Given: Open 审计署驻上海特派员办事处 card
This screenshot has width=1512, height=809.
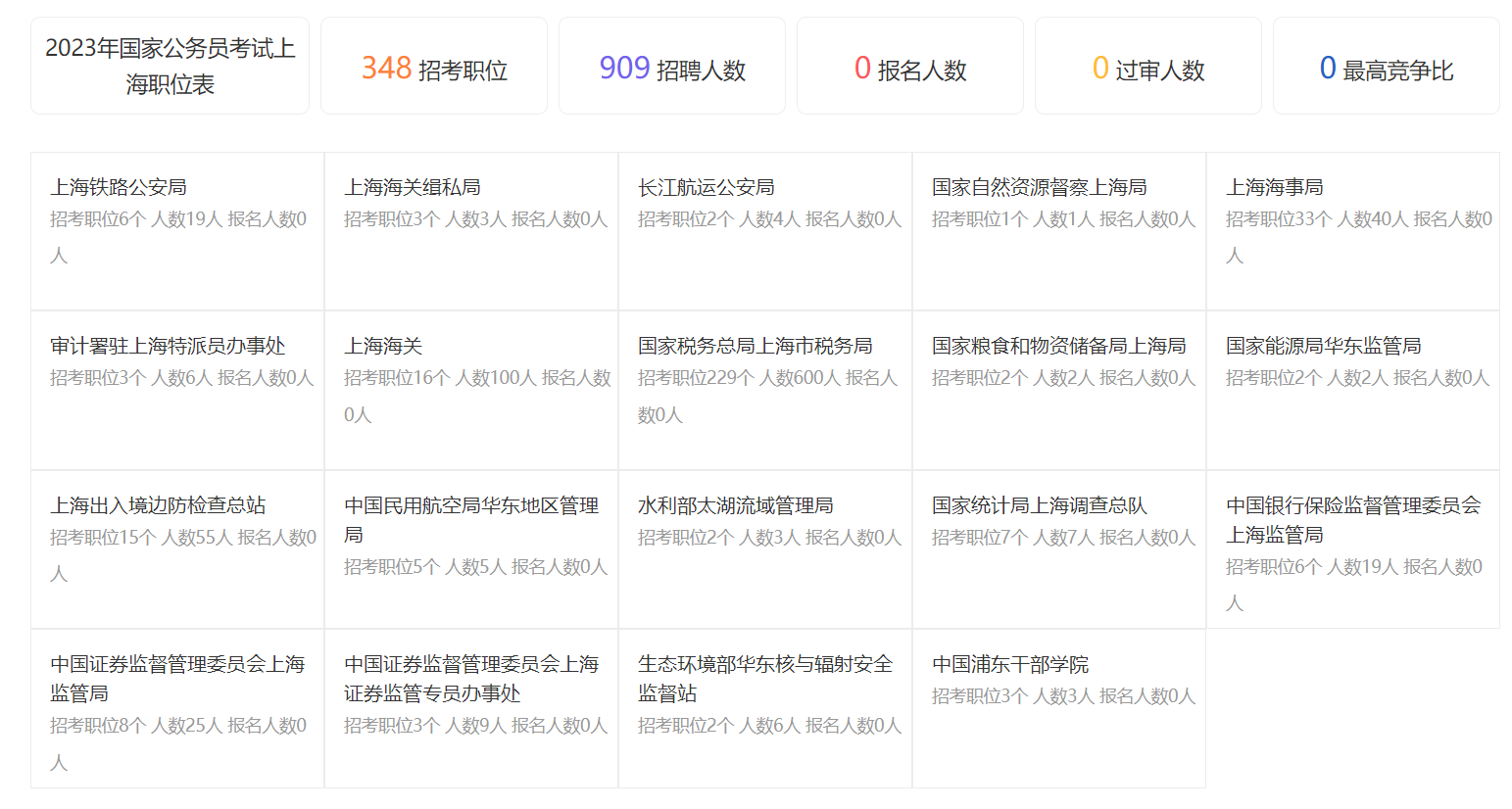Looking at the screenshot, I should 177,391.
